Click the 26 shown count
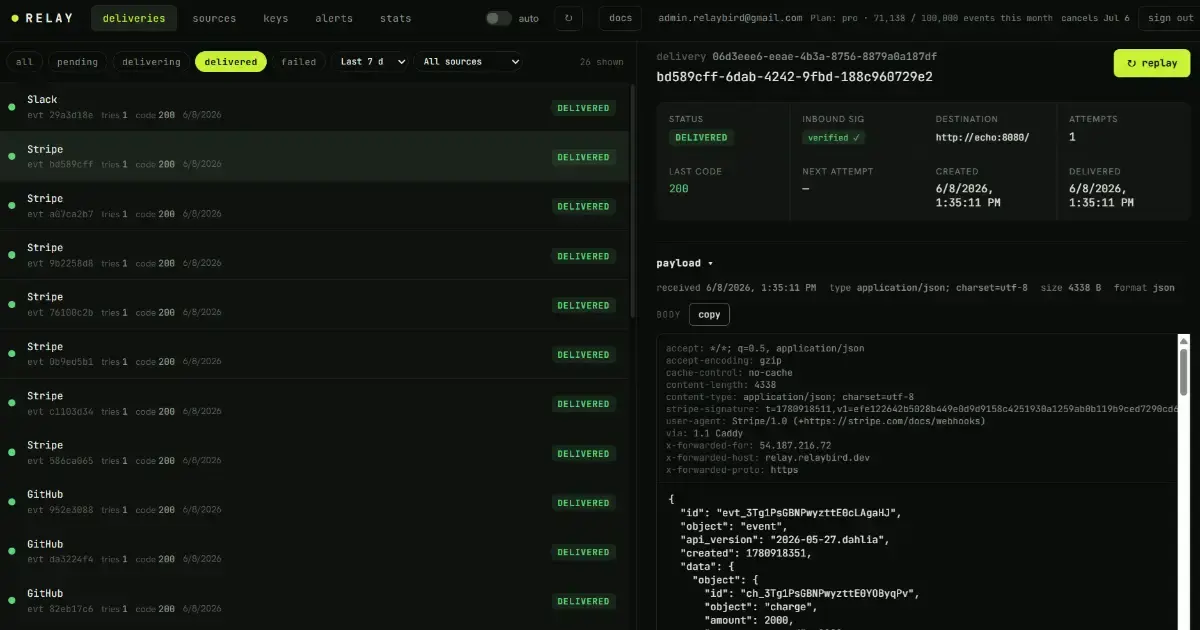 601,62
